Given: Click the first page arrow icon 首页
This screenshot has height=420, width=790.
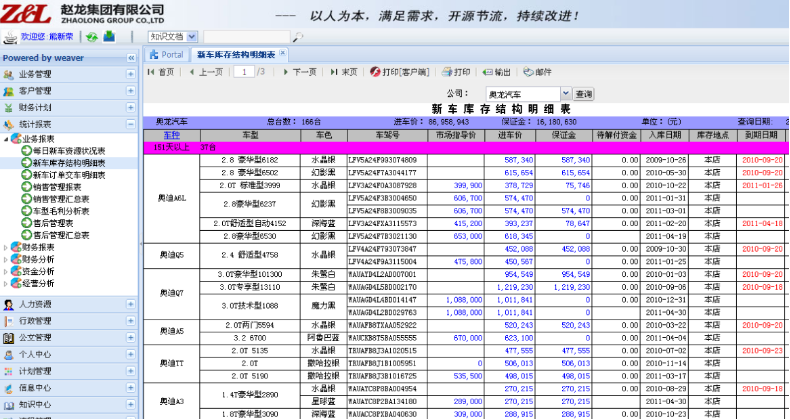Looking at the screenshot, I should pos(151,73).
